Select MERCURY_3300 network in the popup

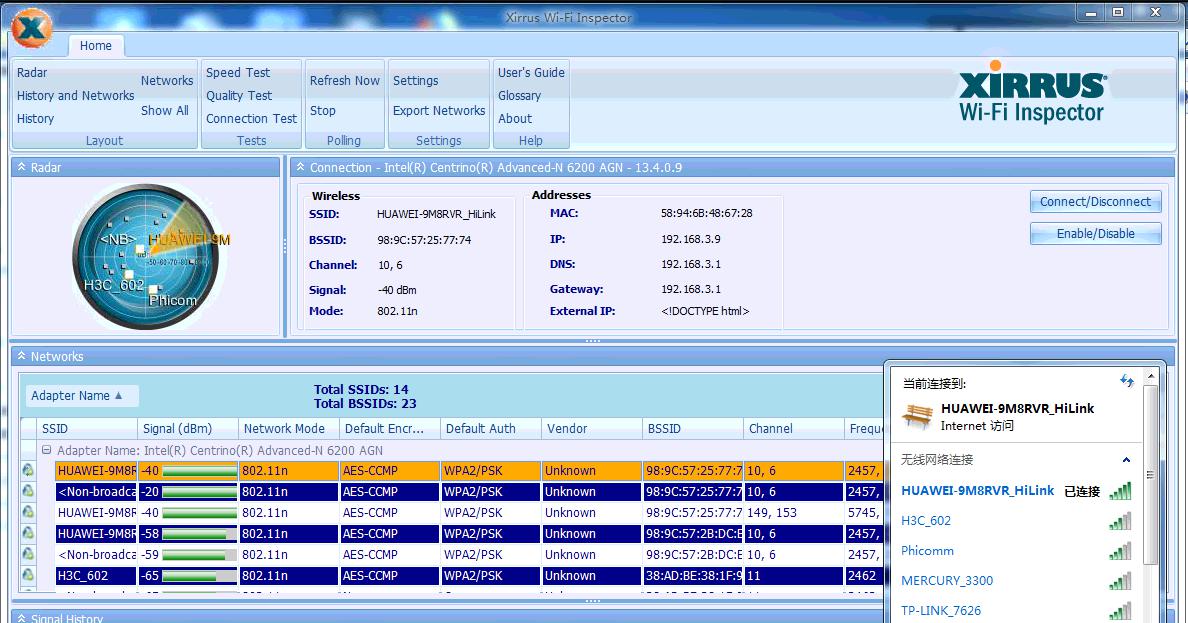(x=947, y=581)
